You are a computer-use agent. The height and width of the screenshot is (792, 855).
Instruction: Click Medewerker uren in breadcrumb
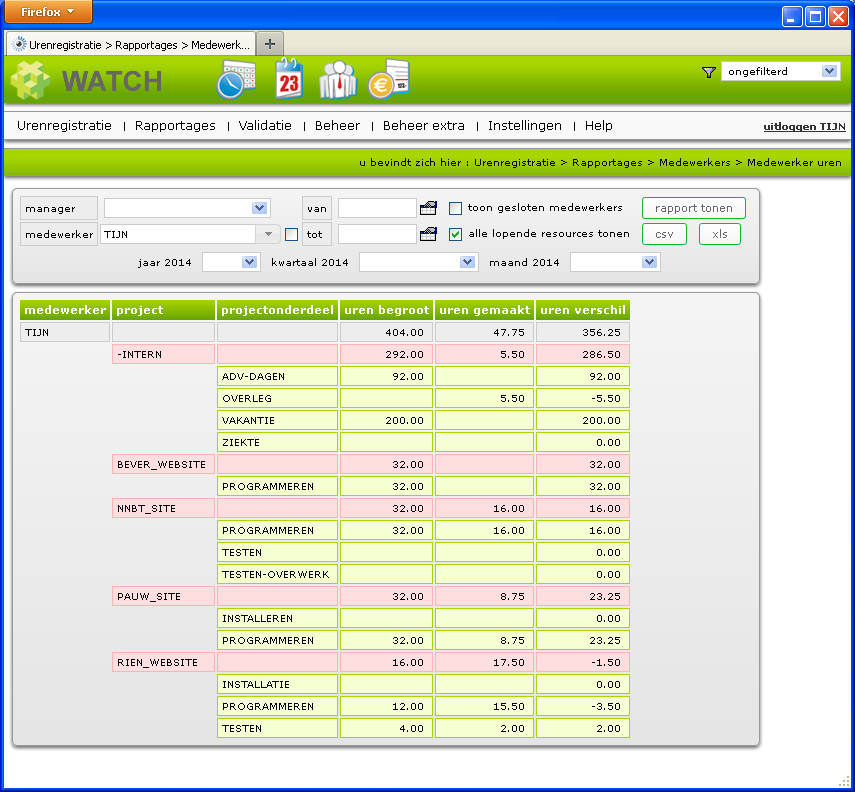pyautogui.click(x=794, y=163)
